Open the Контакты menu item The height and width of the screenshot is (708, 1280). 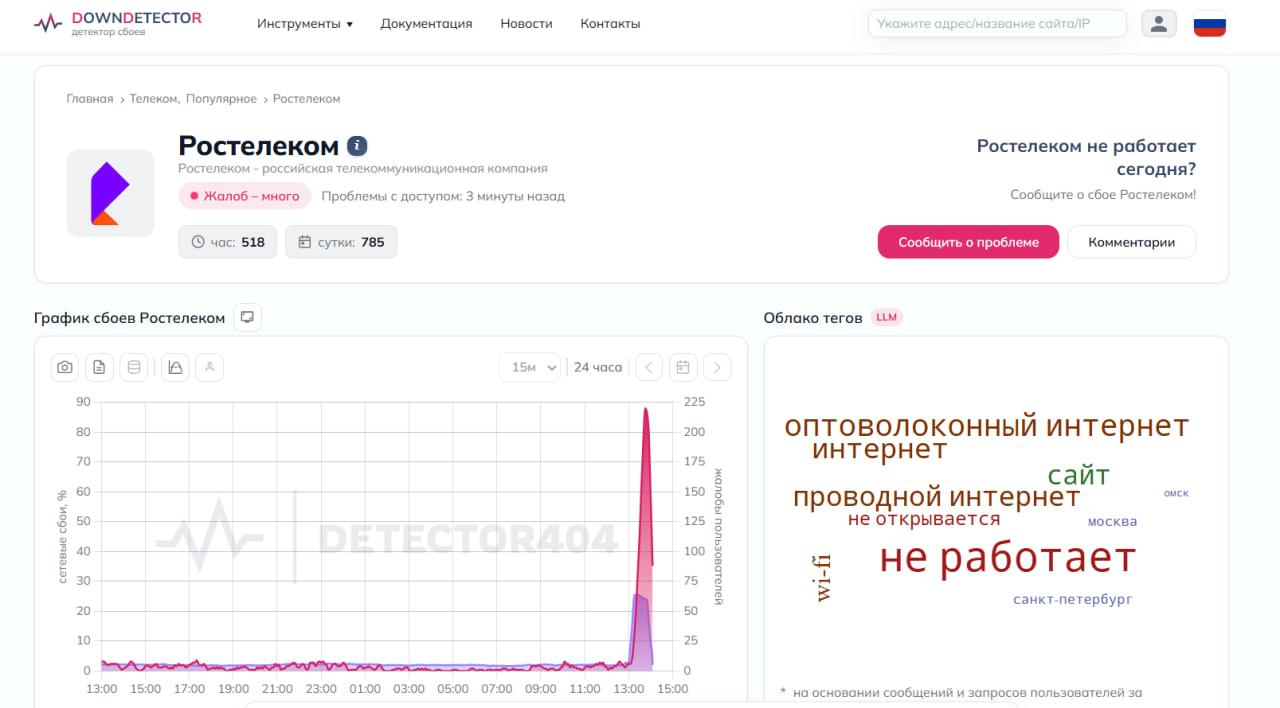[x=610, y=24]
